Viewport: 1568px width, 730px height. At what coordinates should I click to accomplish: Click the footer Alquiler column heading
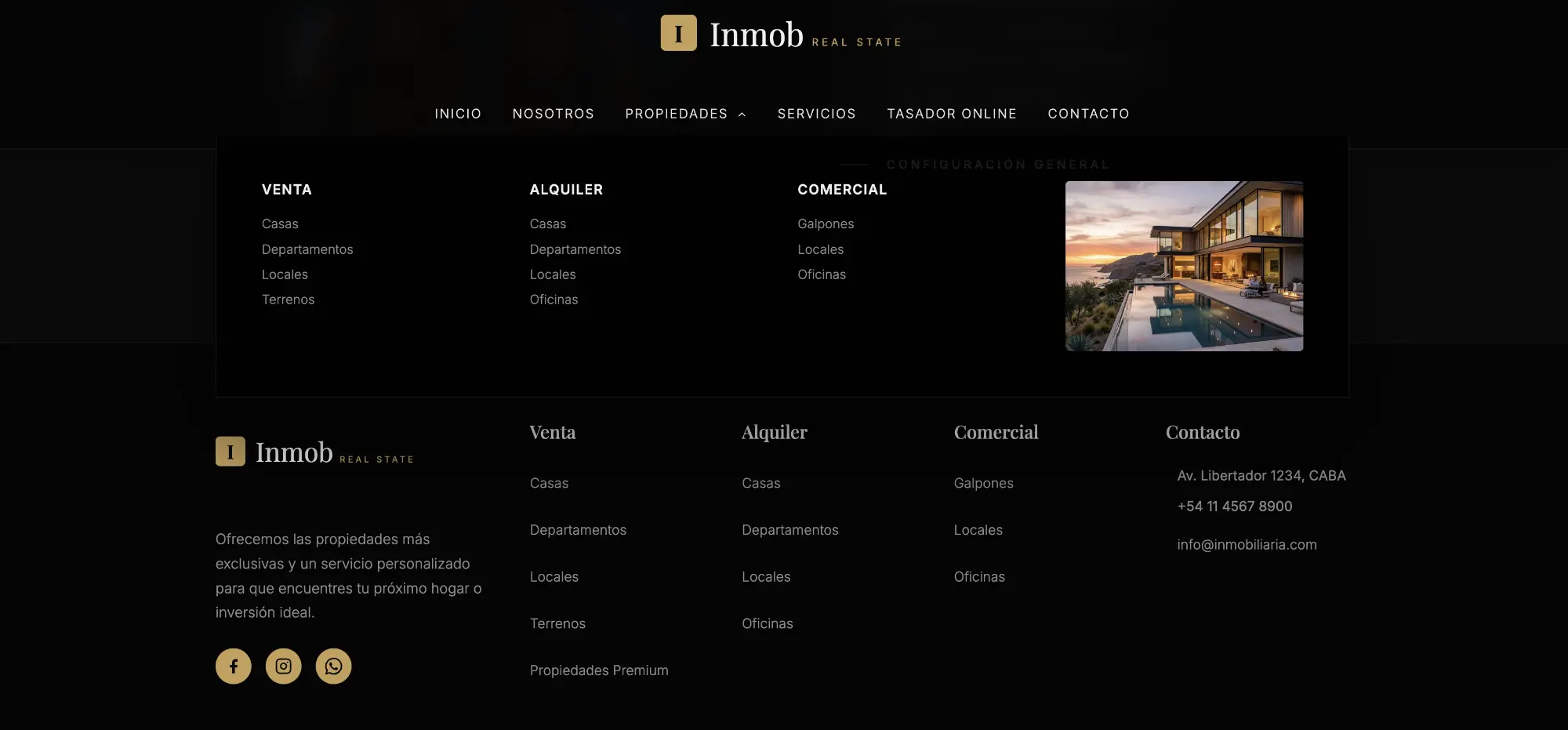[x=775, y=432]
